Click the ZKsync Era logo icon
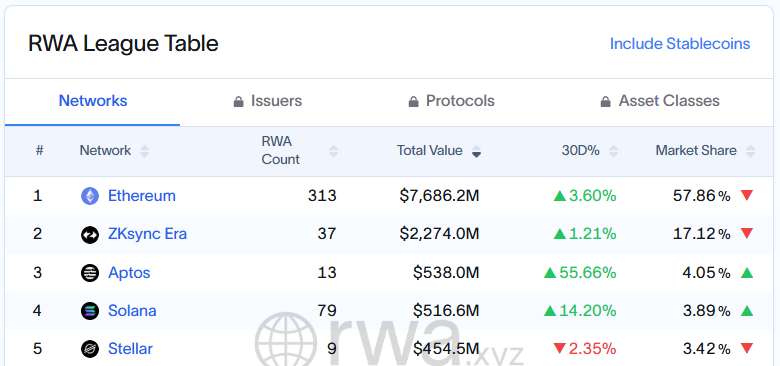The image size is (780, 366). 90,234
